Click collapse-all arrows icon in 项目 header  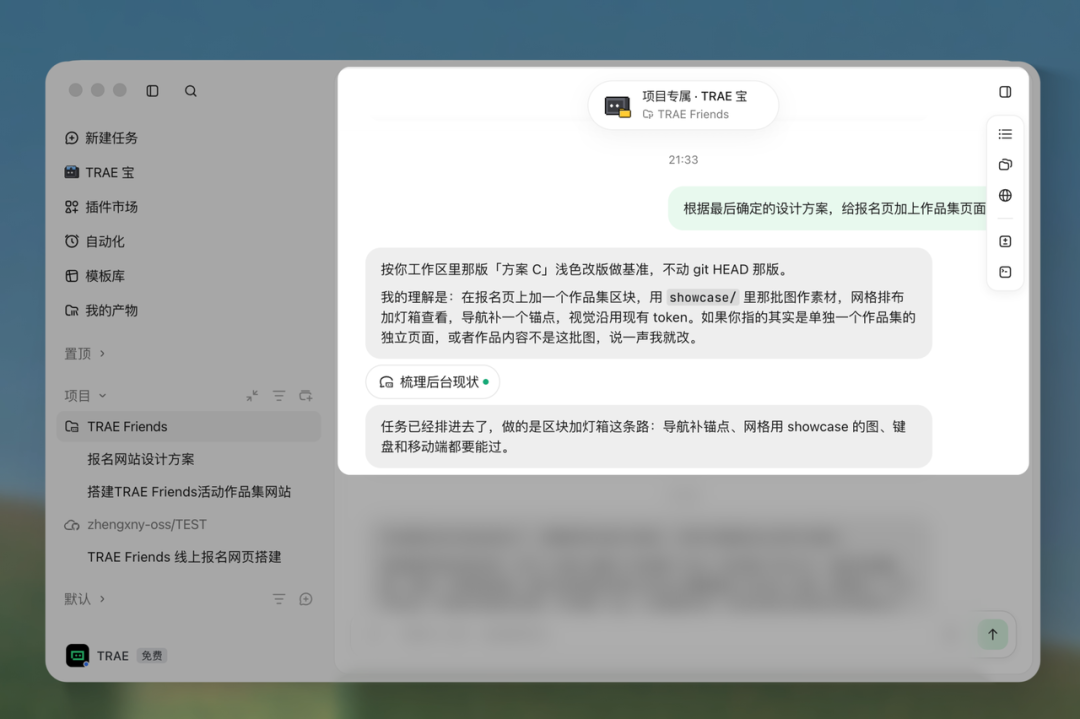tap(252, 396)
